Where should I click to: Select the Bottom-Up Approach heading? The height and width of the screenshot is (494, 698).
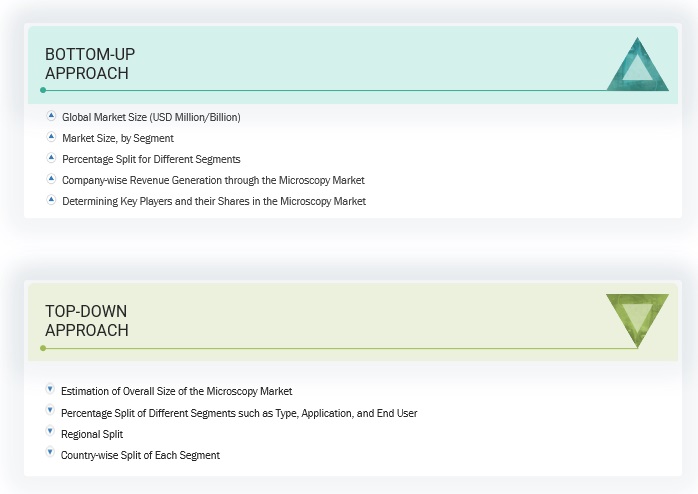point(90,63)
